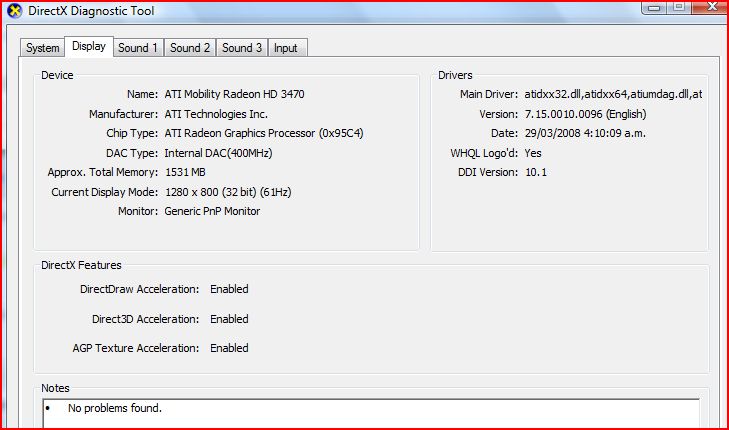Viewport: 729px width, 430px height.
Task: Click the AGP Texture Acceleration Enabled status
Action: pyautogui.click(x=229, y=348)
